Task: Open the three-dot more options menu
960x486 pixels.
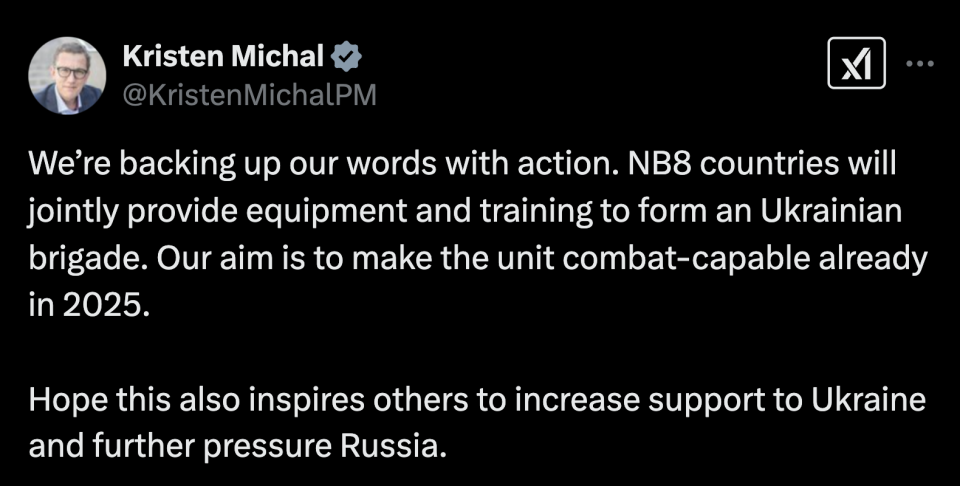Action: pos(920,63)
